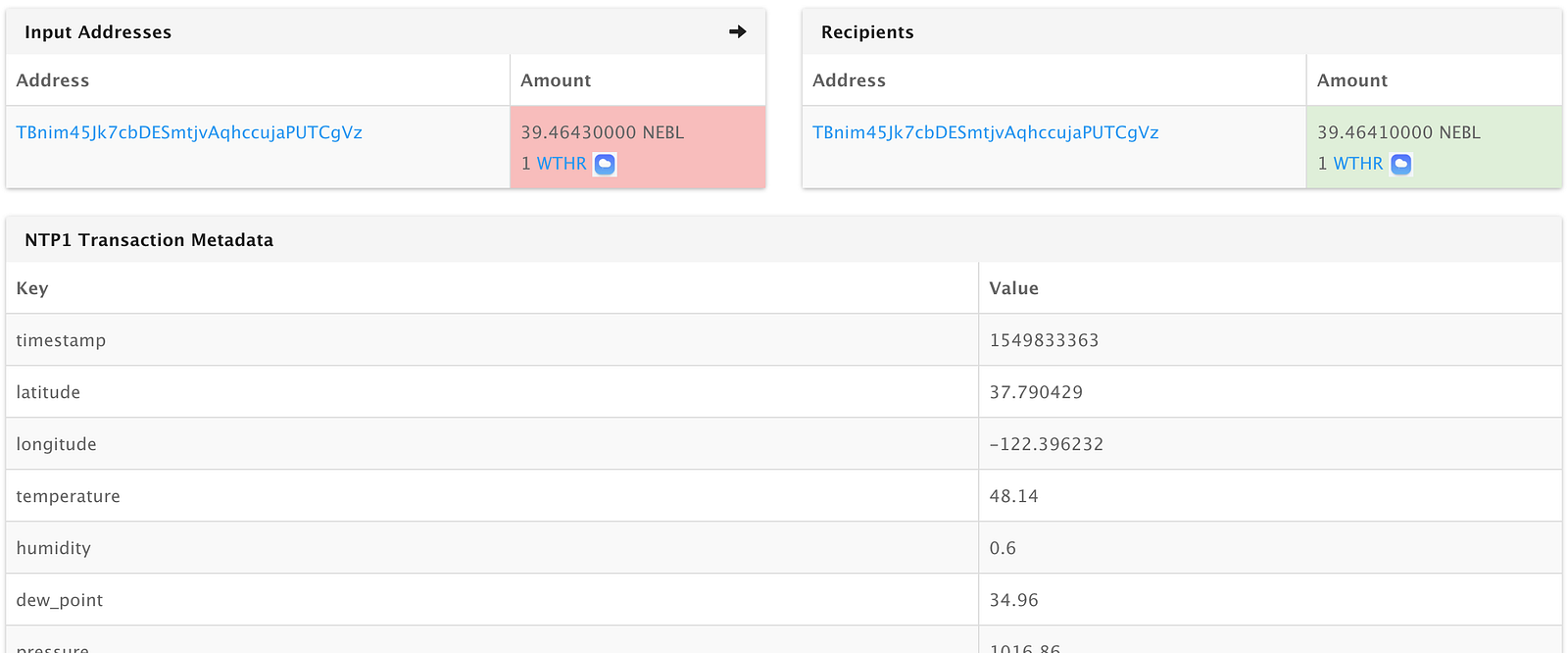Select the input amount 39.46430000 NEBL
The image size is (1568, 653).
click(603, 132)
